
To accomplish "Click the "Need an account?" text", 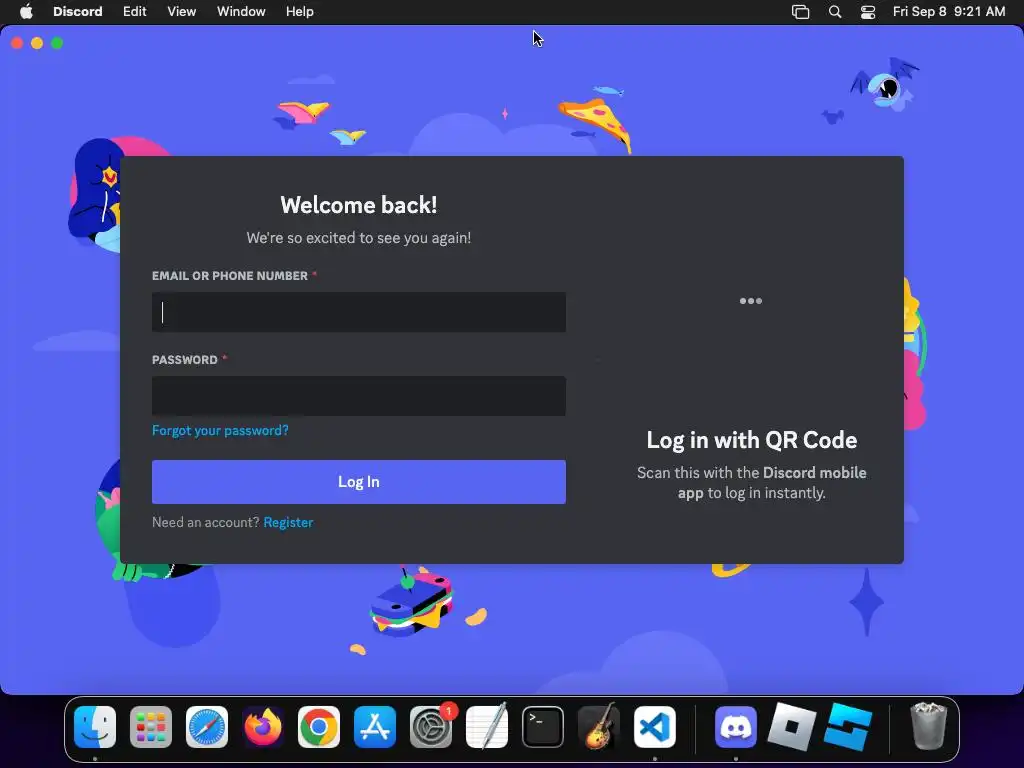I will click(206, 522).
